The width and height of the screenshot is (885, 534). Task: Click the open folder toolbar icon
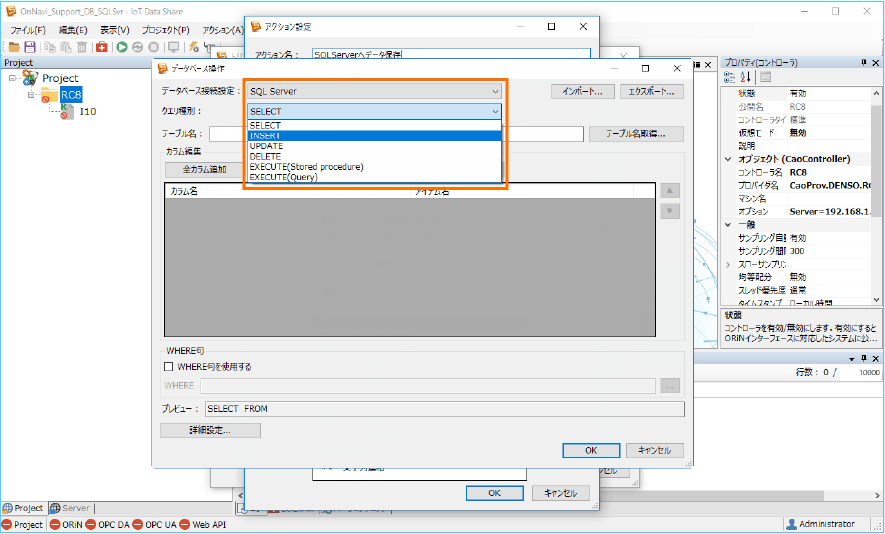[13, 47]
